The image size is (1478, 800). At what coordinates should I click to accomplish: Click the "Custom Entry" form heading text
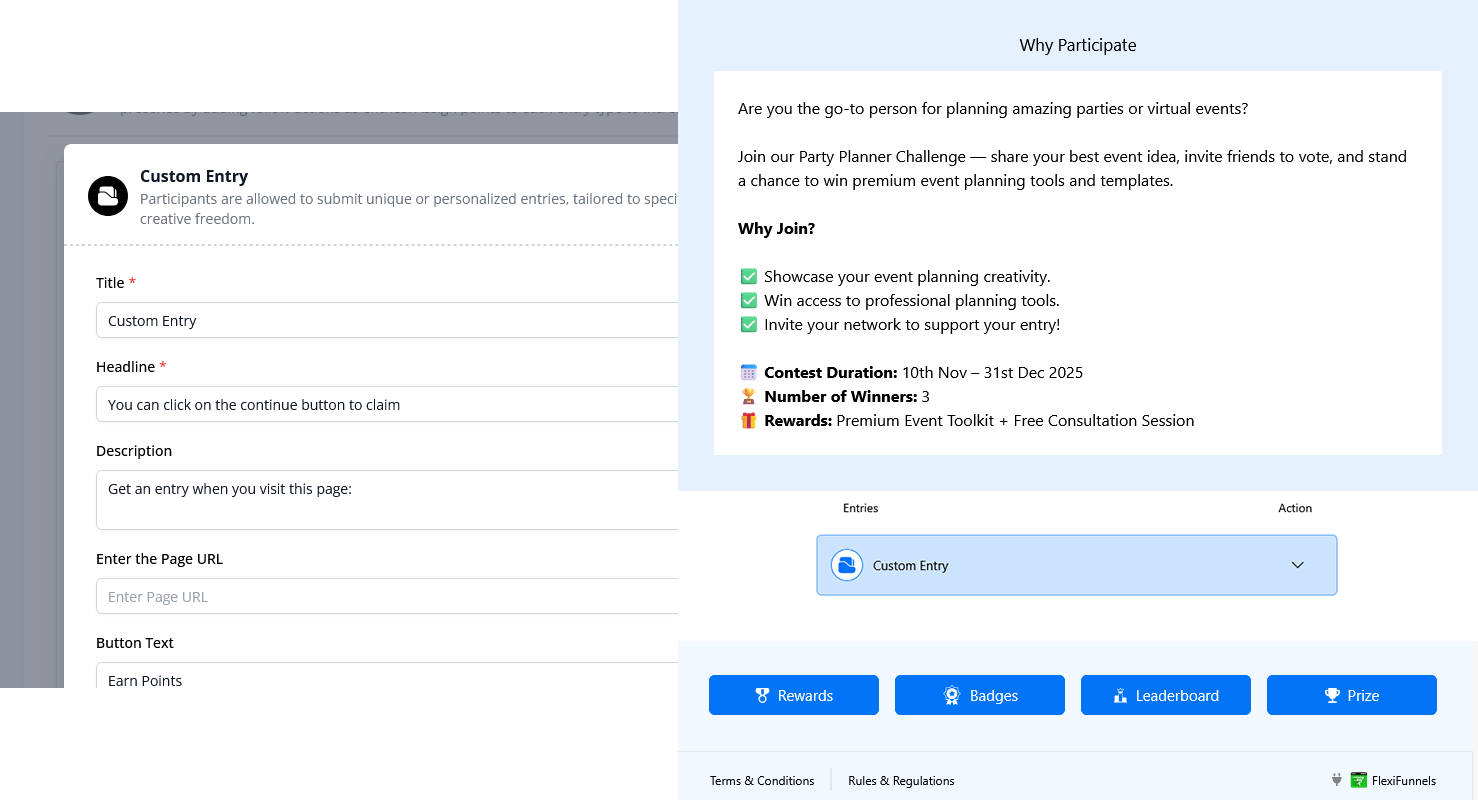point(194,176)
